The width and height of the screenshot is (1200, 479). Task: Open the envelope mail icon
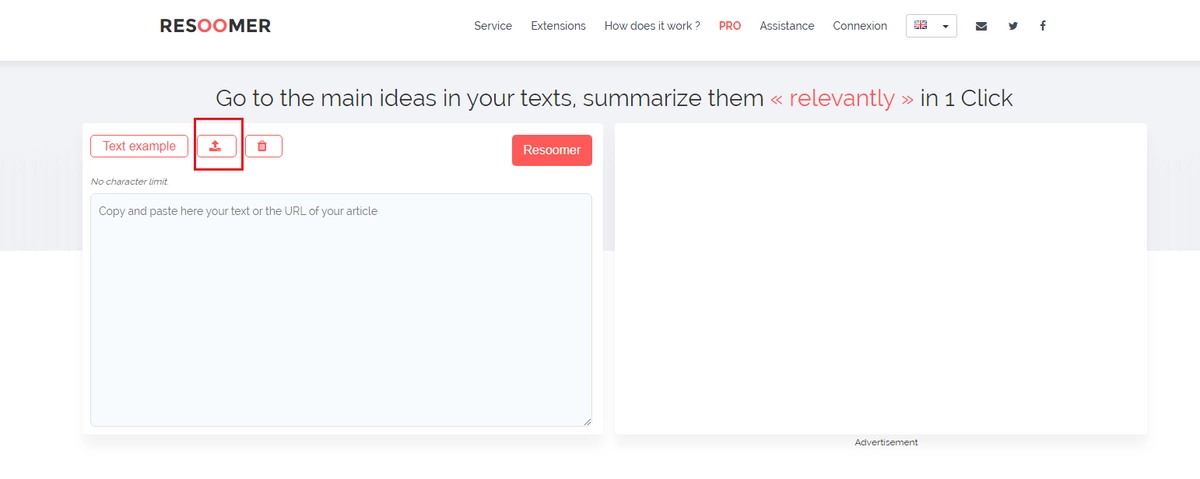981,26
